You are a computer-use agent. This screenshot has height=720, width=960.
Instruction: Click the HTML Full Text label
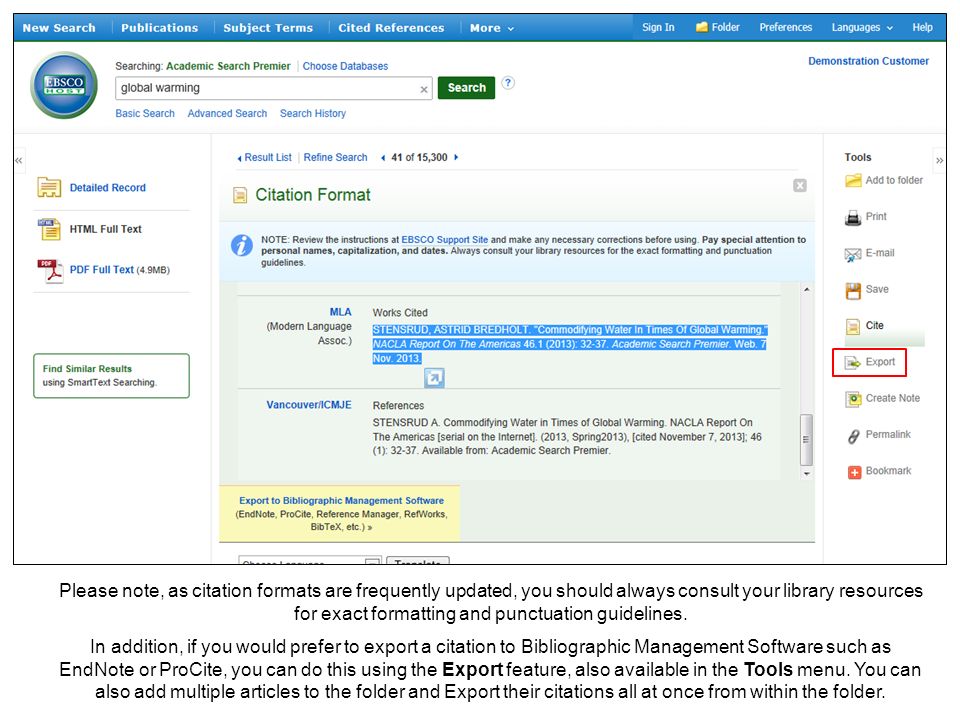(x=105, y=229)
